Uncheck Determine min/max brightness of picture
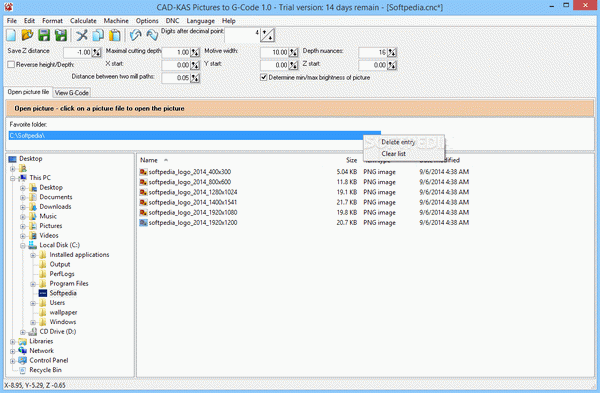Screen dimensions: 600x393 pyautogui.click(x=264, y=77)
